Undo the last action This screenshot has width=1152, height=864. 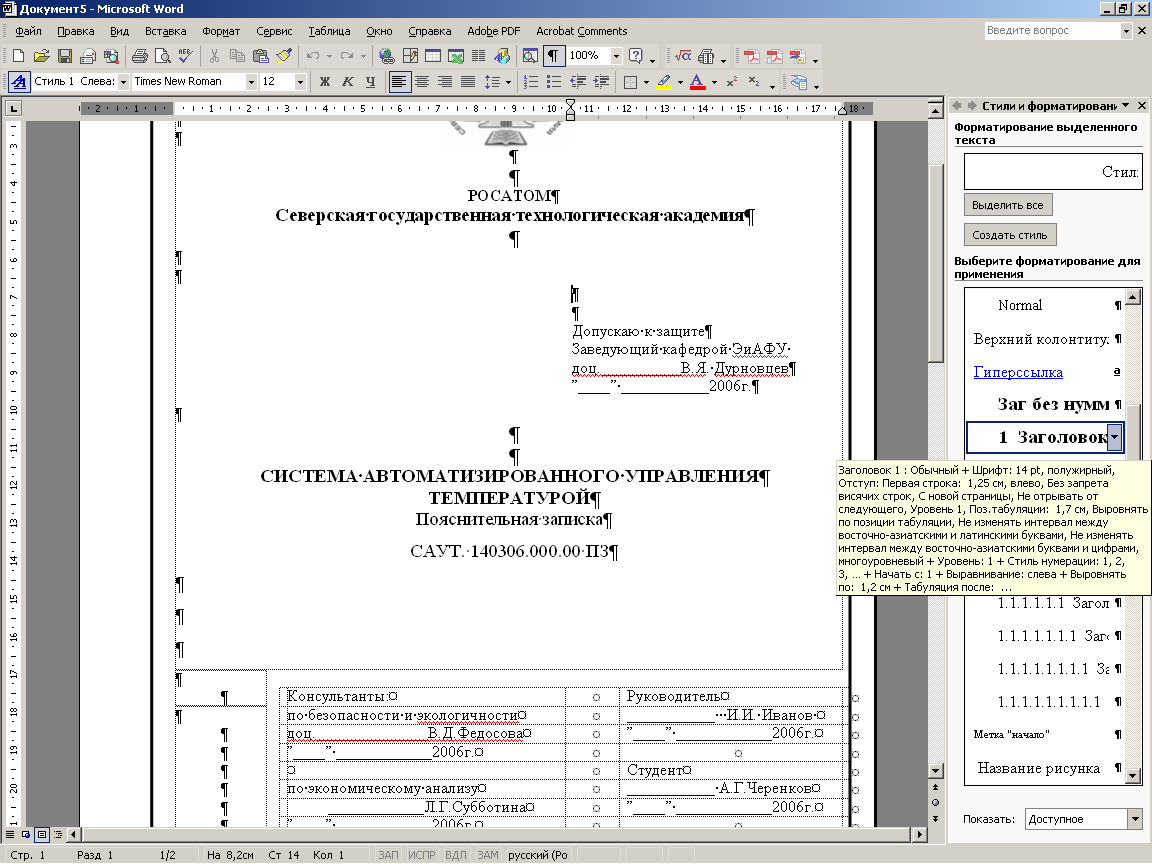click(313, 56)
